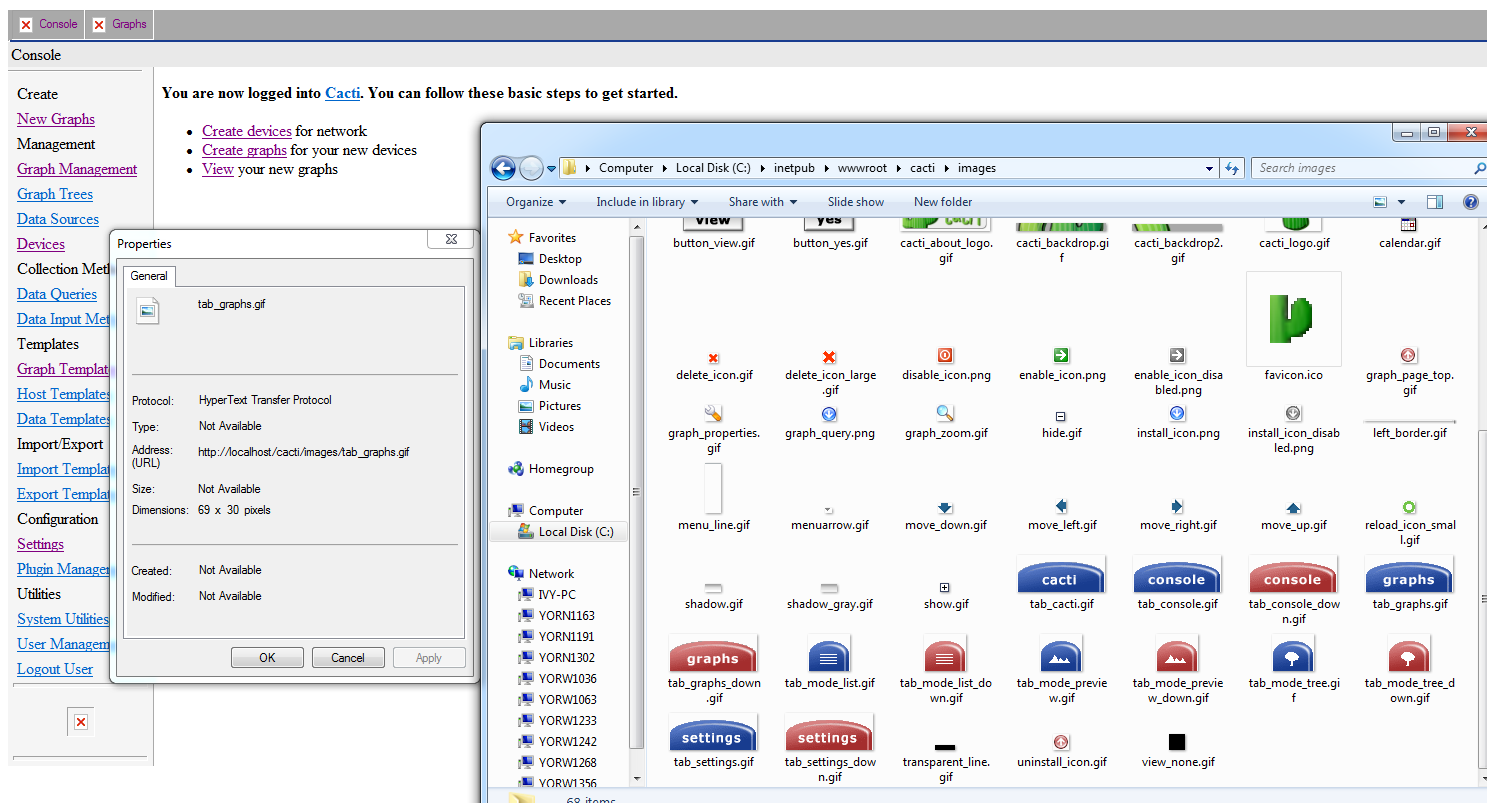Select tab_graphs.gif file in Explorer
1487x803 pixels.
(x=1408, y=576)
